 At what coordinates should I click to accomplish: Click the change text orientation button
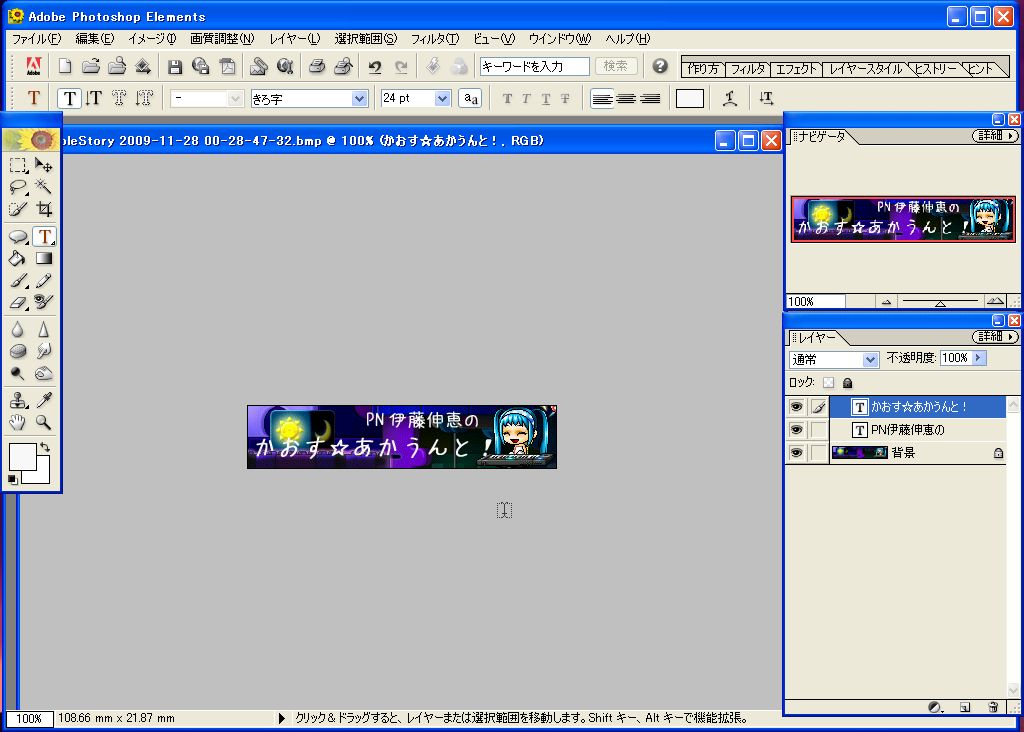coord(766,99)
